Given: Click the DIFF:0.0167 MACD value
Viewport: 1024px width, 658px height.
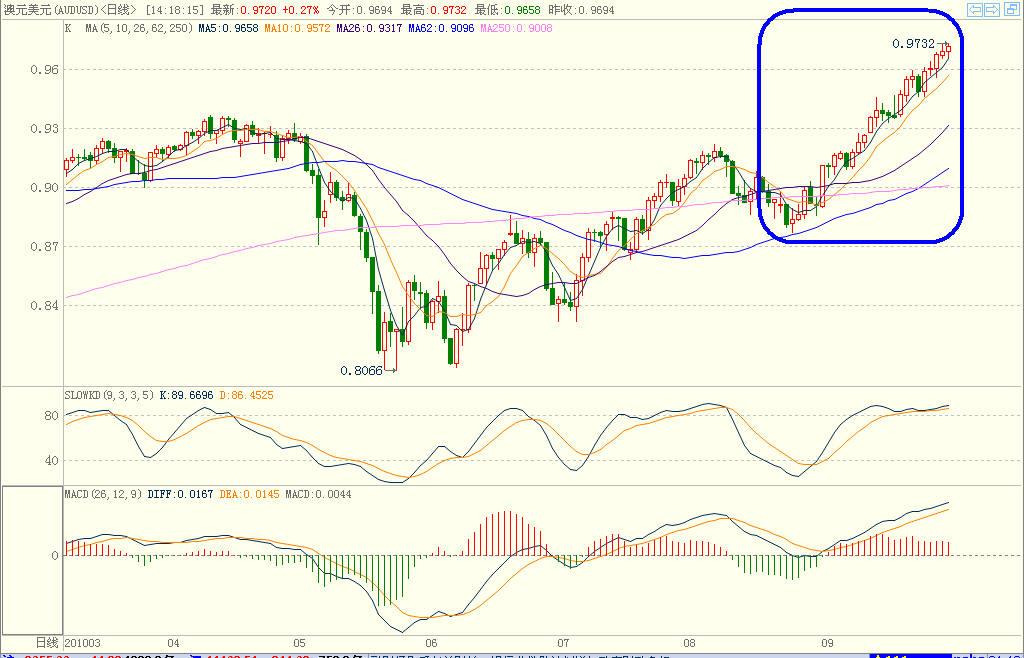Looking at the screenshot, I should coord(180,494).
